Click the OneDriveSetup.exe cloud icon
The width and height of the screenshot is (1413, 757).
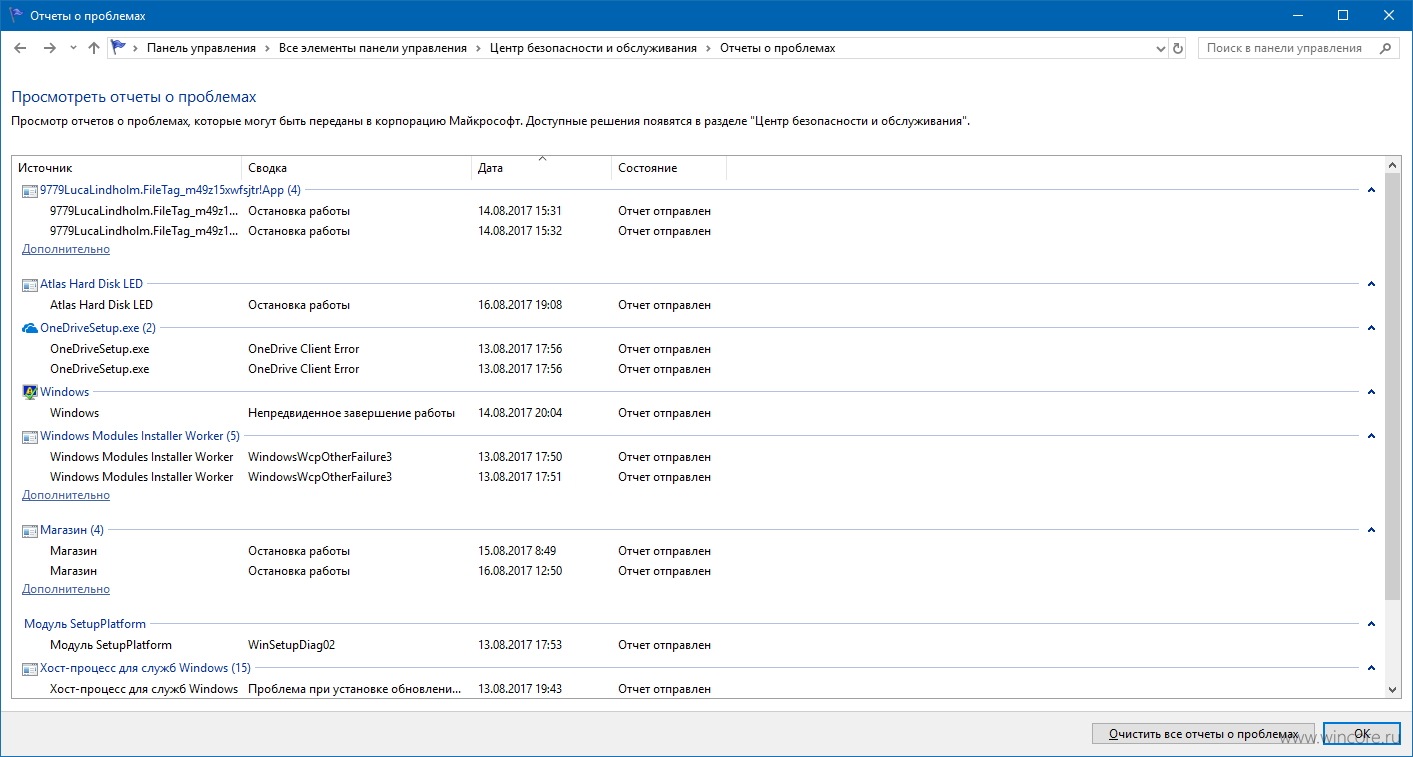click(x=29, y=329)
